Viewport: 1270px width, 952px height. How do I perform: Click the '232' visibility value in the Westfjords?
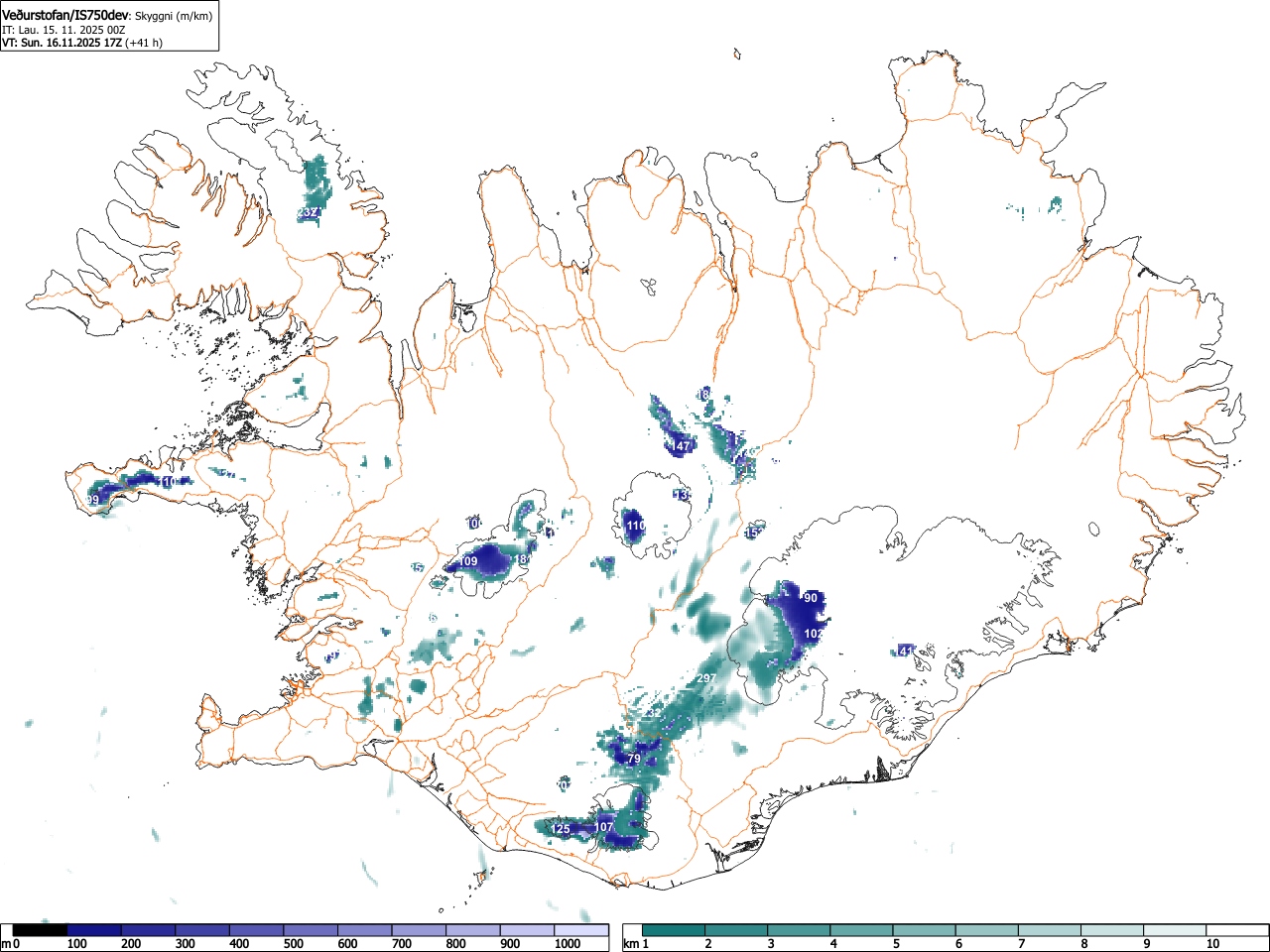308,212
